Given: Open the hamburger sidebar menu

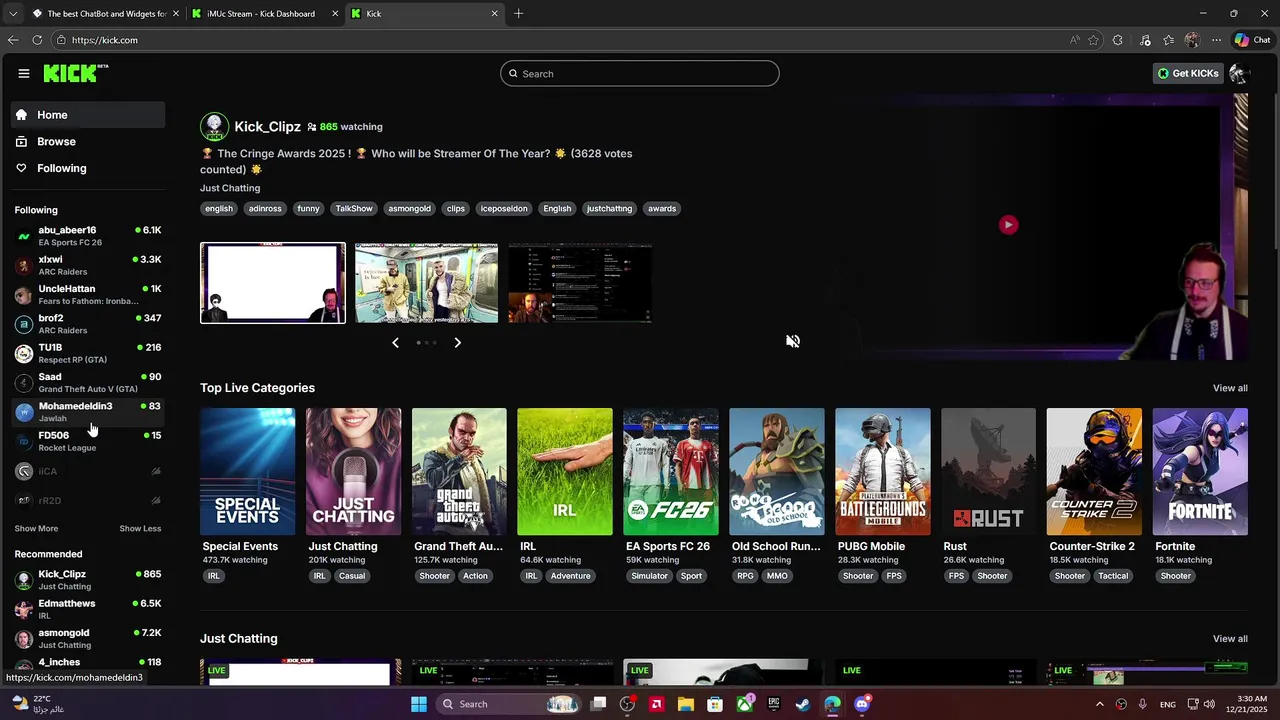Looking at the screenshot, I should (23, 73).
